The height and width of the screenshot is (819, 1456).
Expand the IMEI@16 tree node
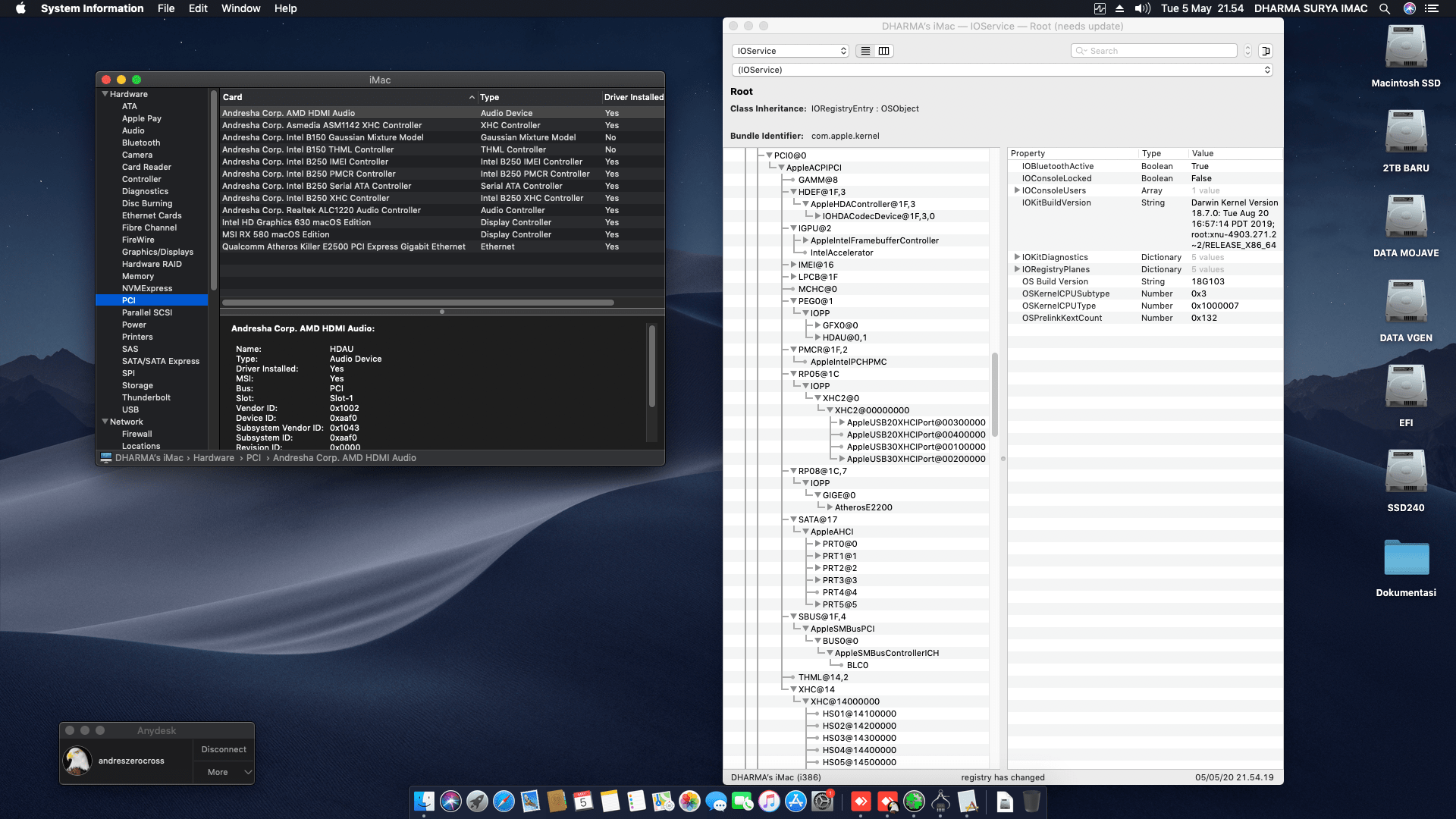(x=793, y=265)
